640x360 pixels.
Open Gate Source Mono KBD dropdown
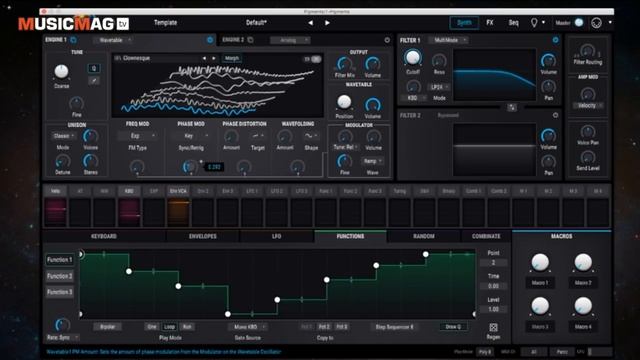pyautogui.click(x=248, y=327)
